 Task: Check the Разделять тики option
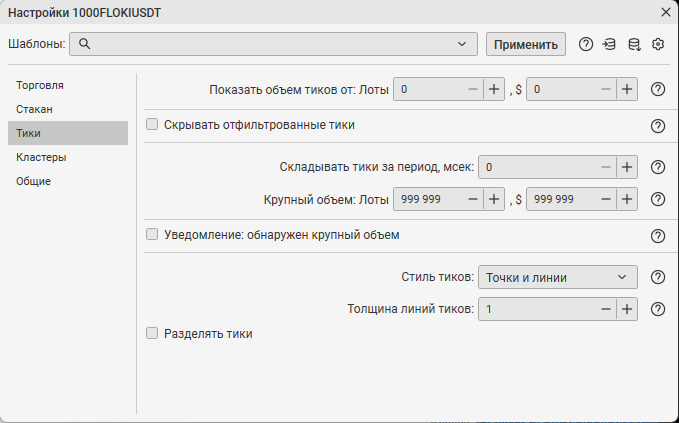coord(153,334)
